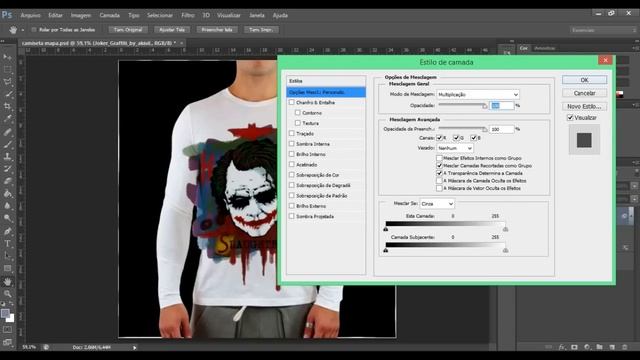This screenshot has height=360, width=640.
Task: Select the Hand tool in toolbox
Action: coord(7,281)
